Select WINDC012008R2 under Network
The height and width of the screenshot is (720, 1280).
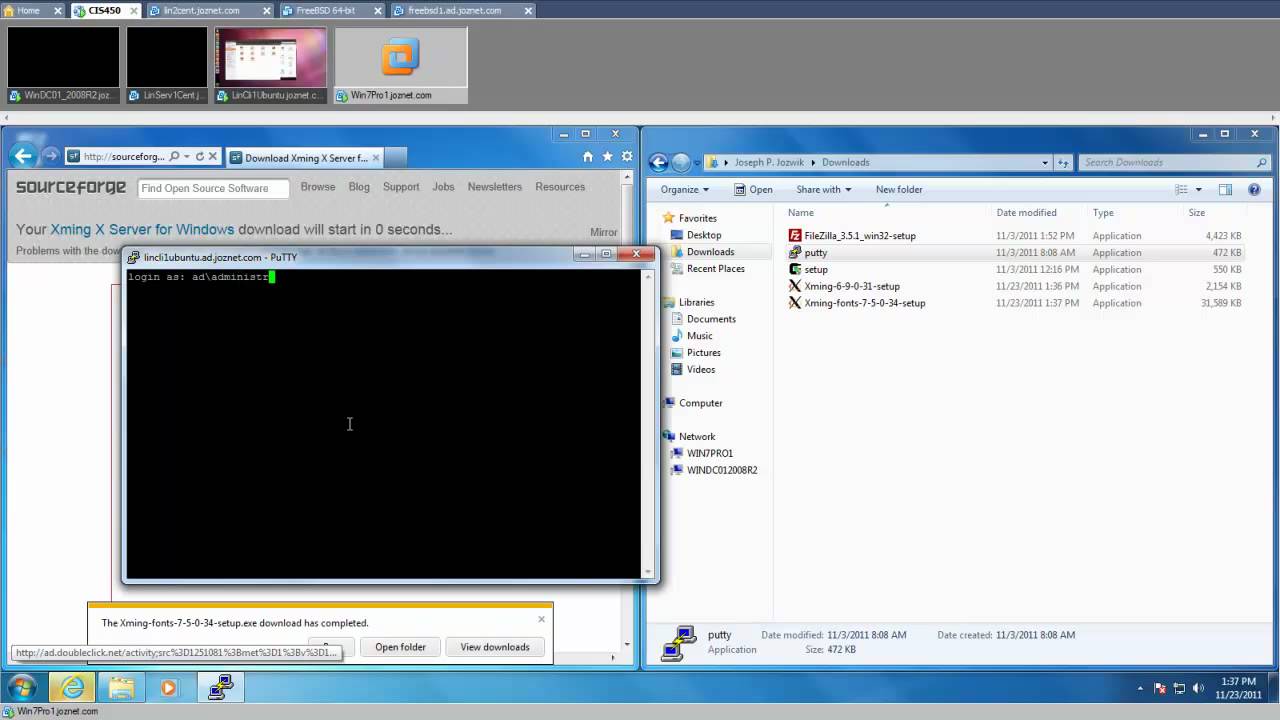(x=722, y=470)
